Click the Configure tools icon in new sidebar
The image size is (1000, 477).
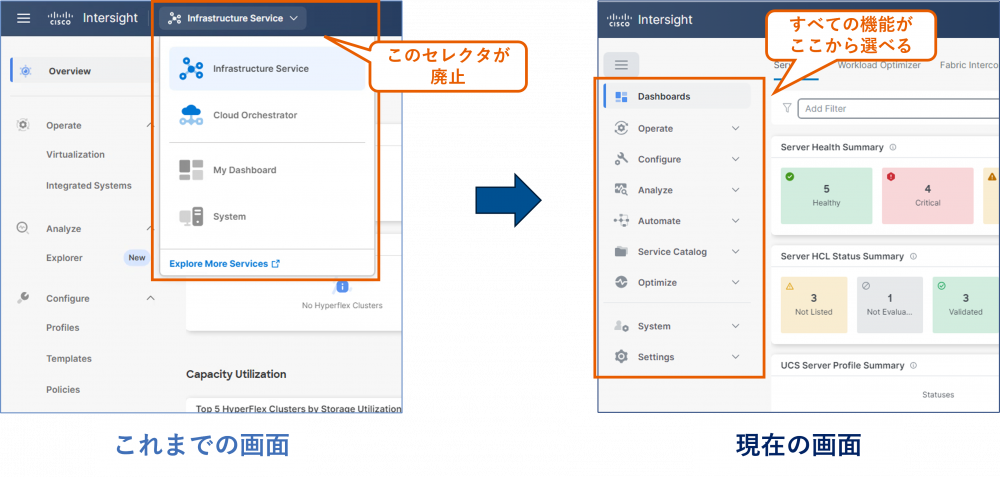pyautogui.click(x=621, y=159)
